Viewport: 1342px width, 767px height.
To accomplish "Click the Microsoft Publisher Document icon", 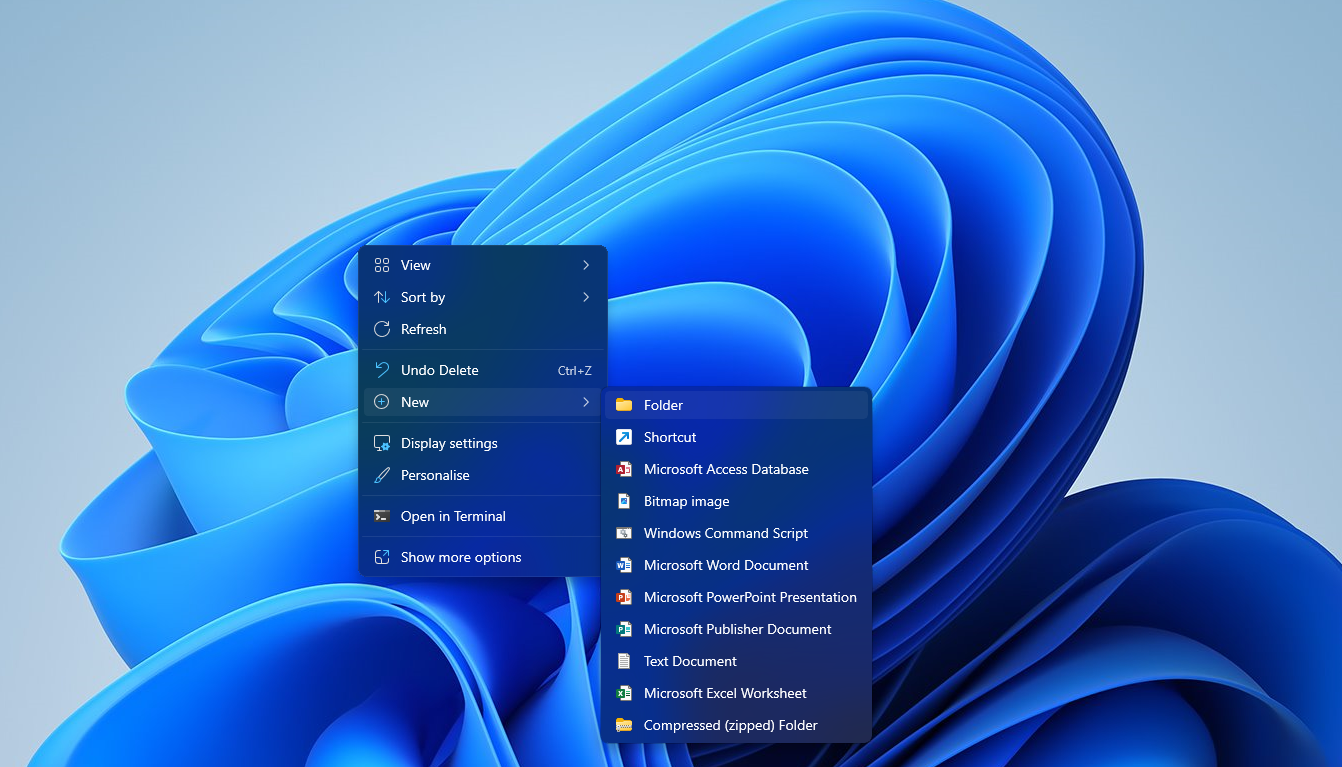I will pyautogui.click(x=624, y=629).
